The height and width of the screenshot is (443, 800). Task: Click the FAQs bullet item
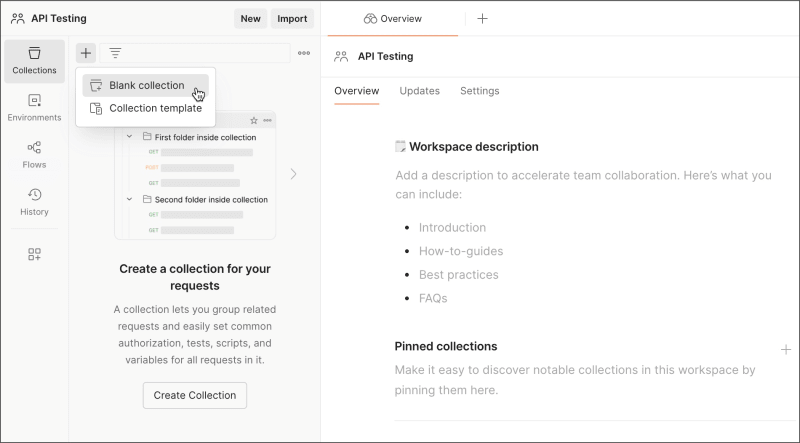click(433, 298)
